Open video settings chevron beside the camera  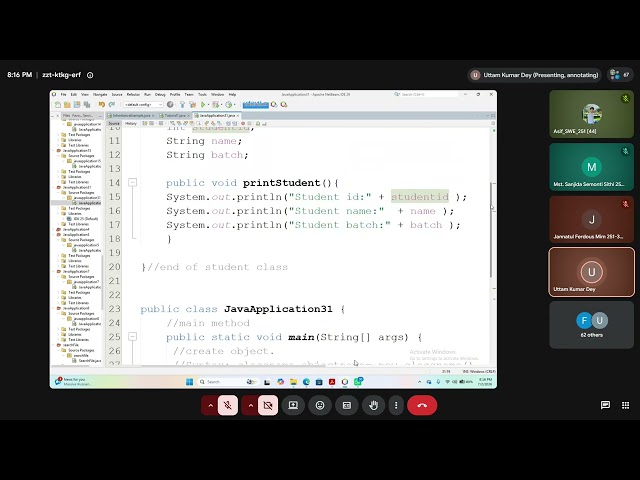[250, 405]
